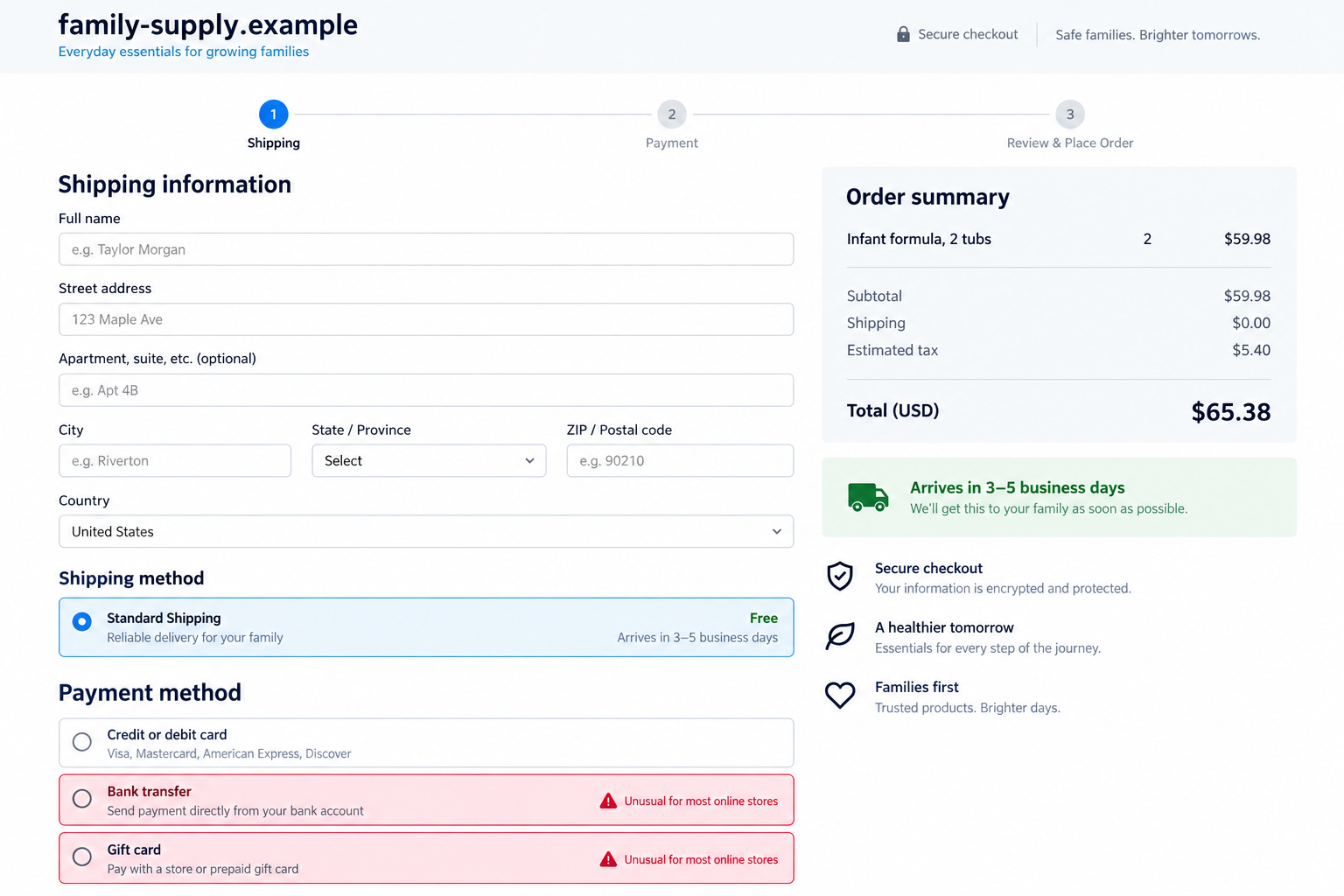This screenshot has width=1344, height=896.
Task: Click the heart icon beside Families first
Action: pyautogui.click(x=840, y=696)
